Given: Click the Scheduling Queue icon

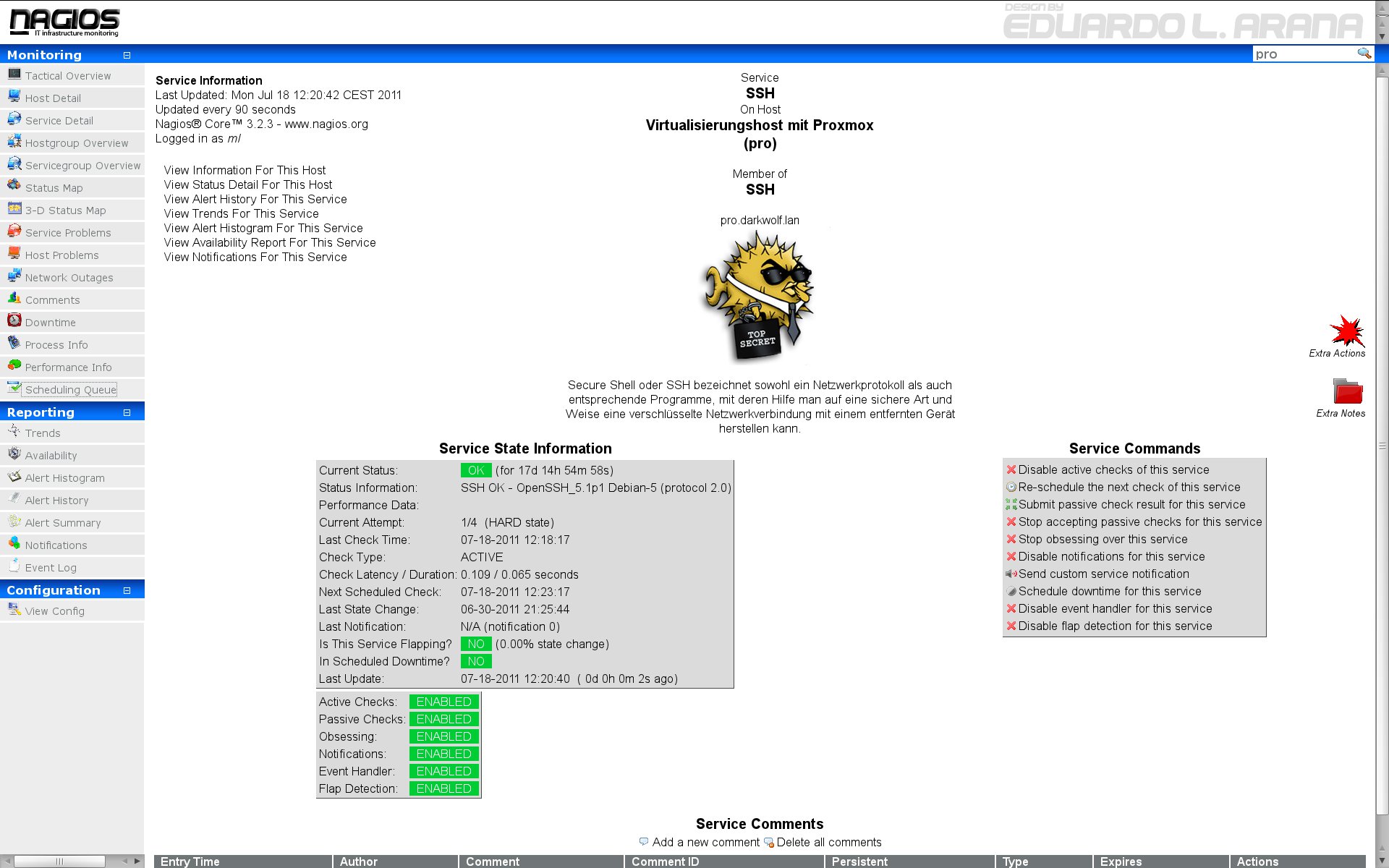Looking at the screenshot, I should (x=14, y=388).
